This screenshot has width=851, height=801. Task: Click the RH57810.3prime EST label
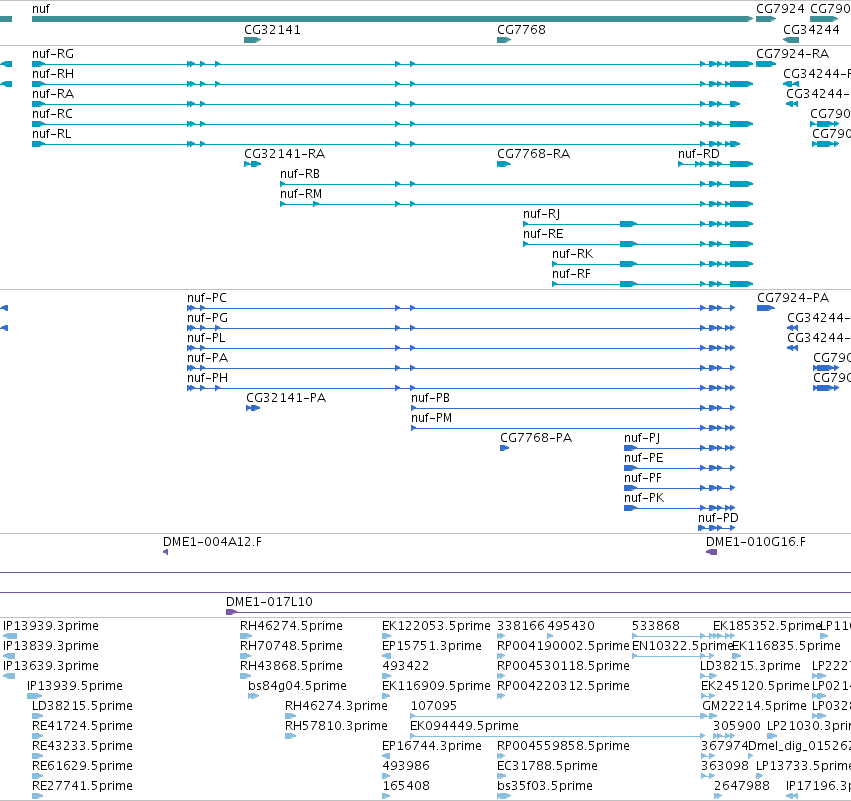click(x=336, y=727)
